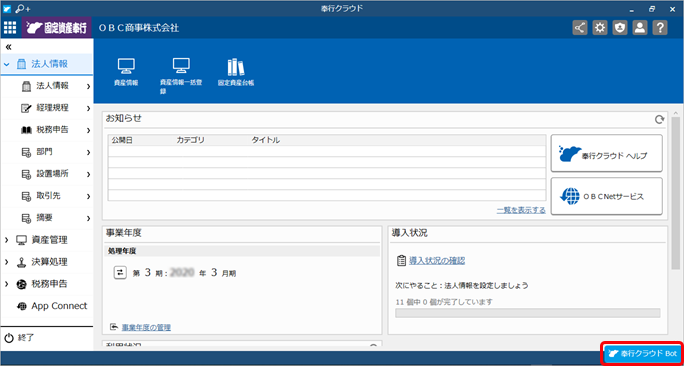This screenshot has height=366, width=684.
Task: Select 税務申告 submenu item under 法人情報
Action: coord(47,130)
